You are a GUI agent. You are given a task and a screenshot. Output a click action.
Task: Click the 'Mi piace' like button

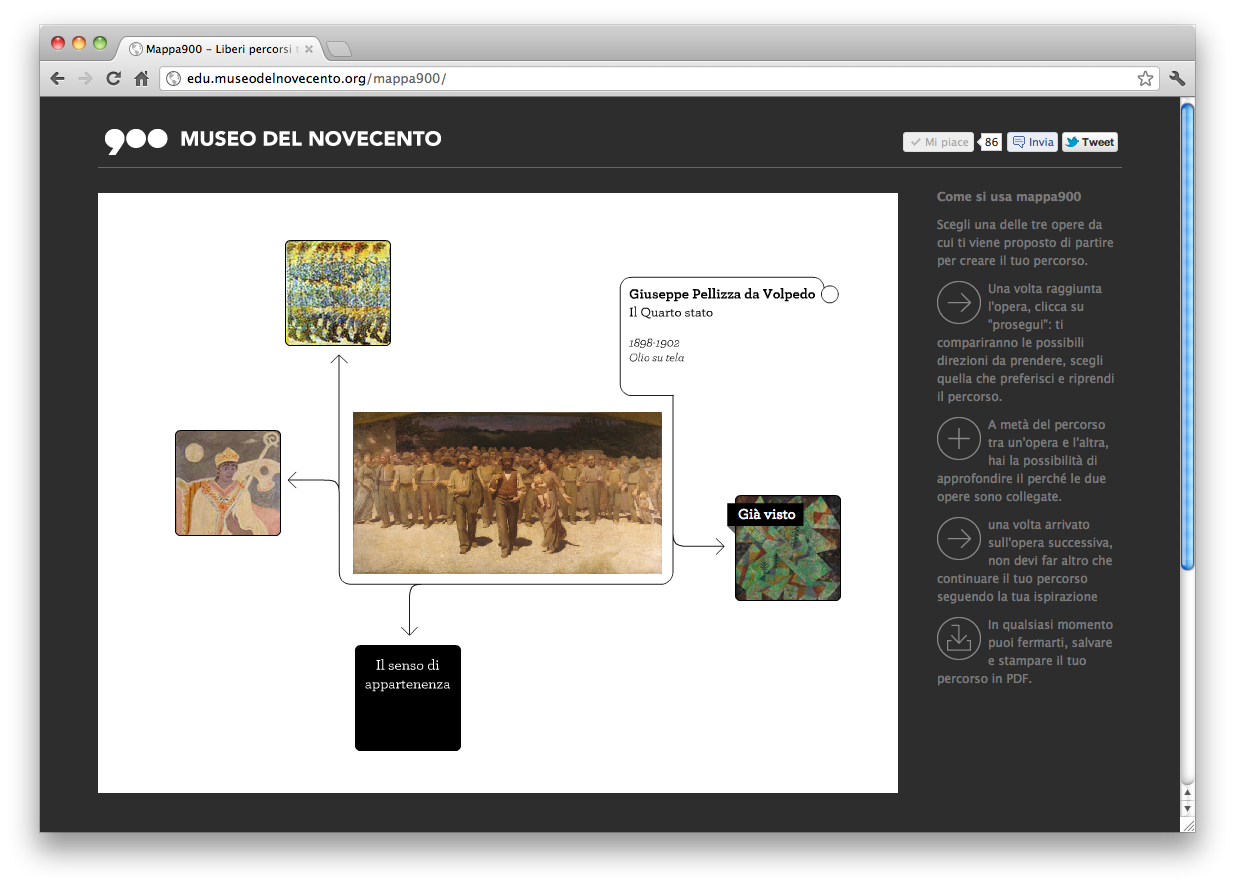[938, 142]
